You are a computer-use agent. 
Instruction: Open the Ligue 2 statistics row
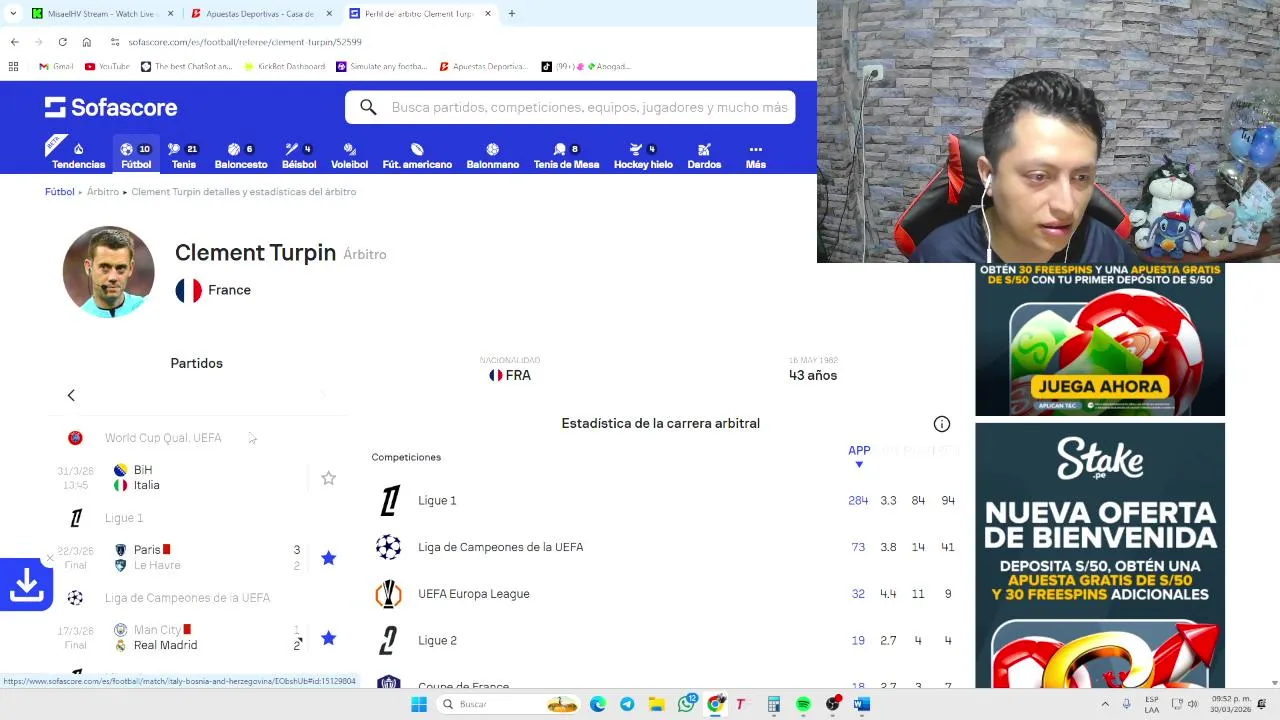point(665,640)
